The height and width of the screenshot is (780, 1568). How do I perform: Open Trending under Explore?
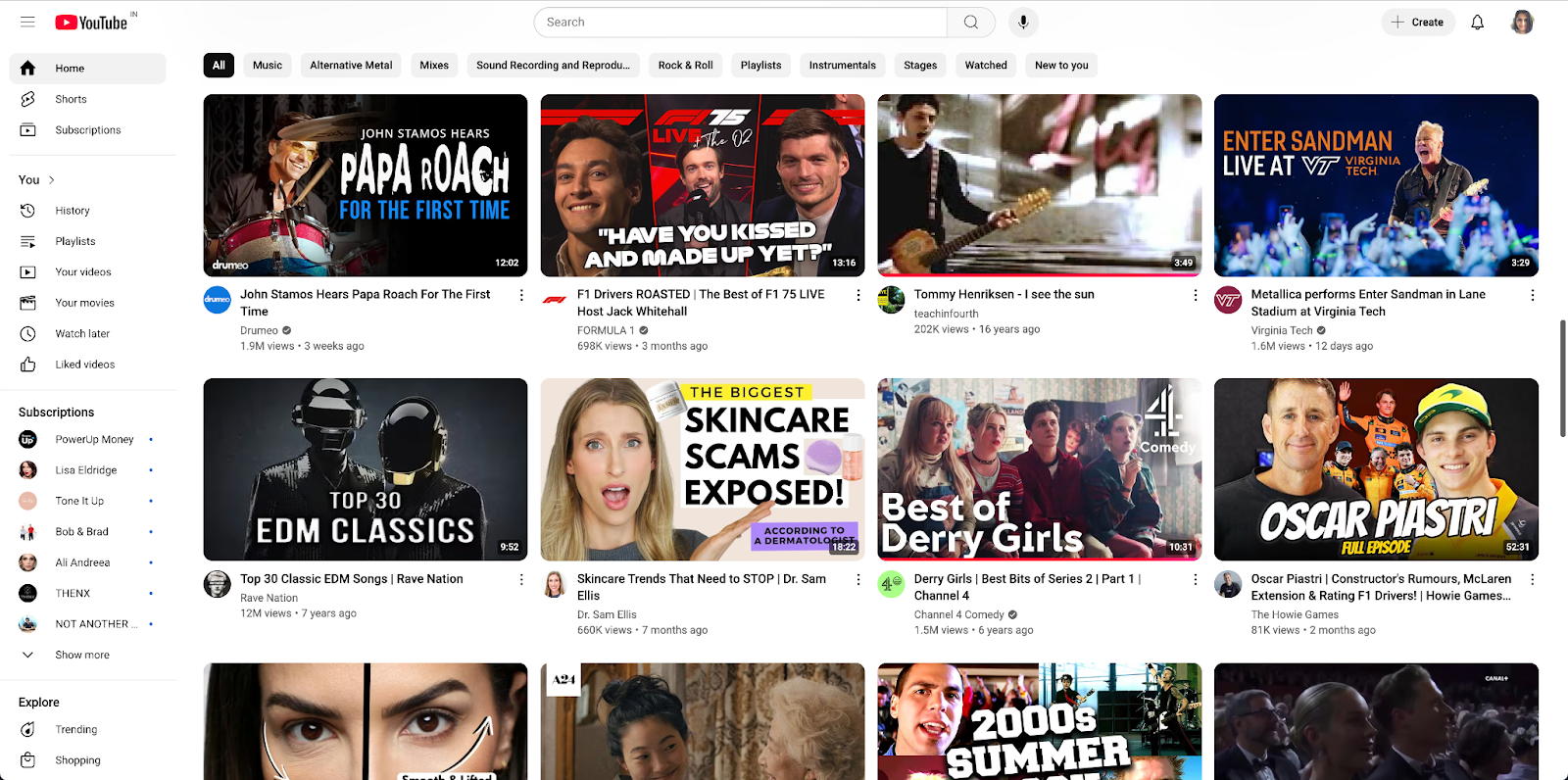pos(87,730)
